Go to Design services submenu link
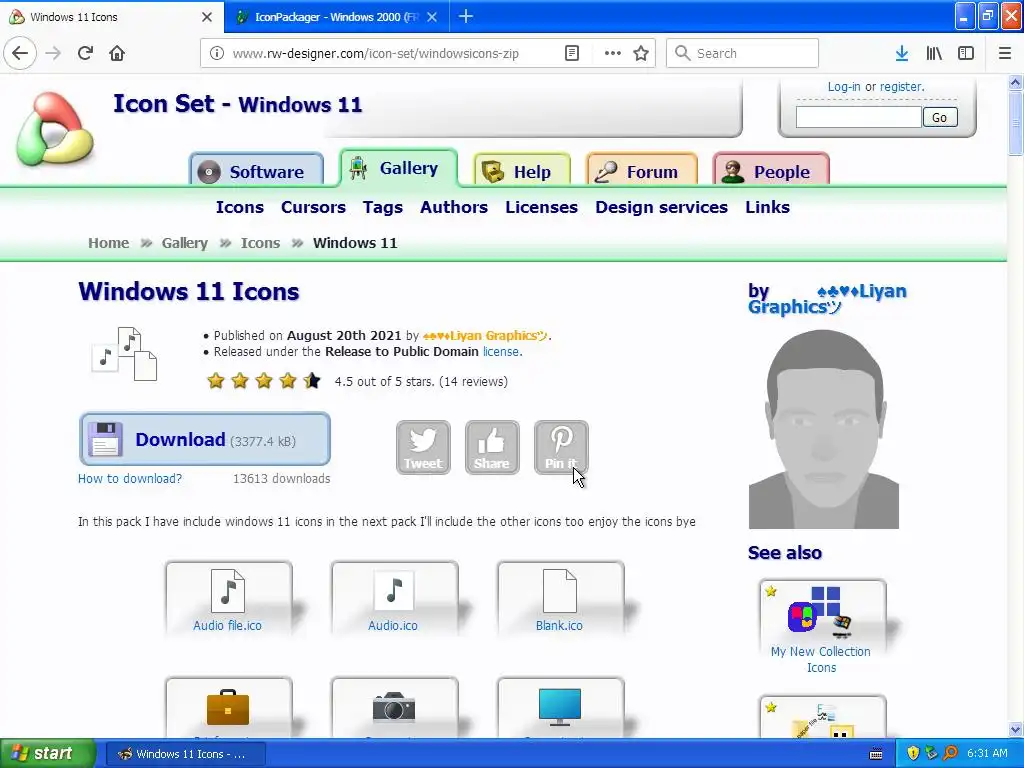The height and width of the screenshot is (768, 1024). pyautogui.click(x=662, y=207)
